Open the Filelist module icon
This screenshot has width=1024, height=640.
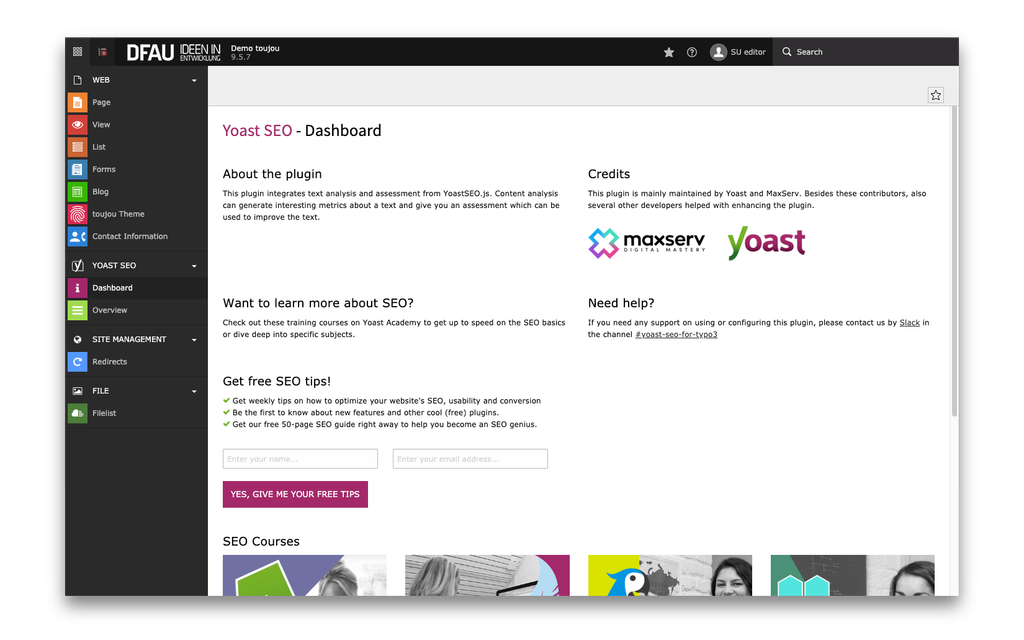click(77, 413)
